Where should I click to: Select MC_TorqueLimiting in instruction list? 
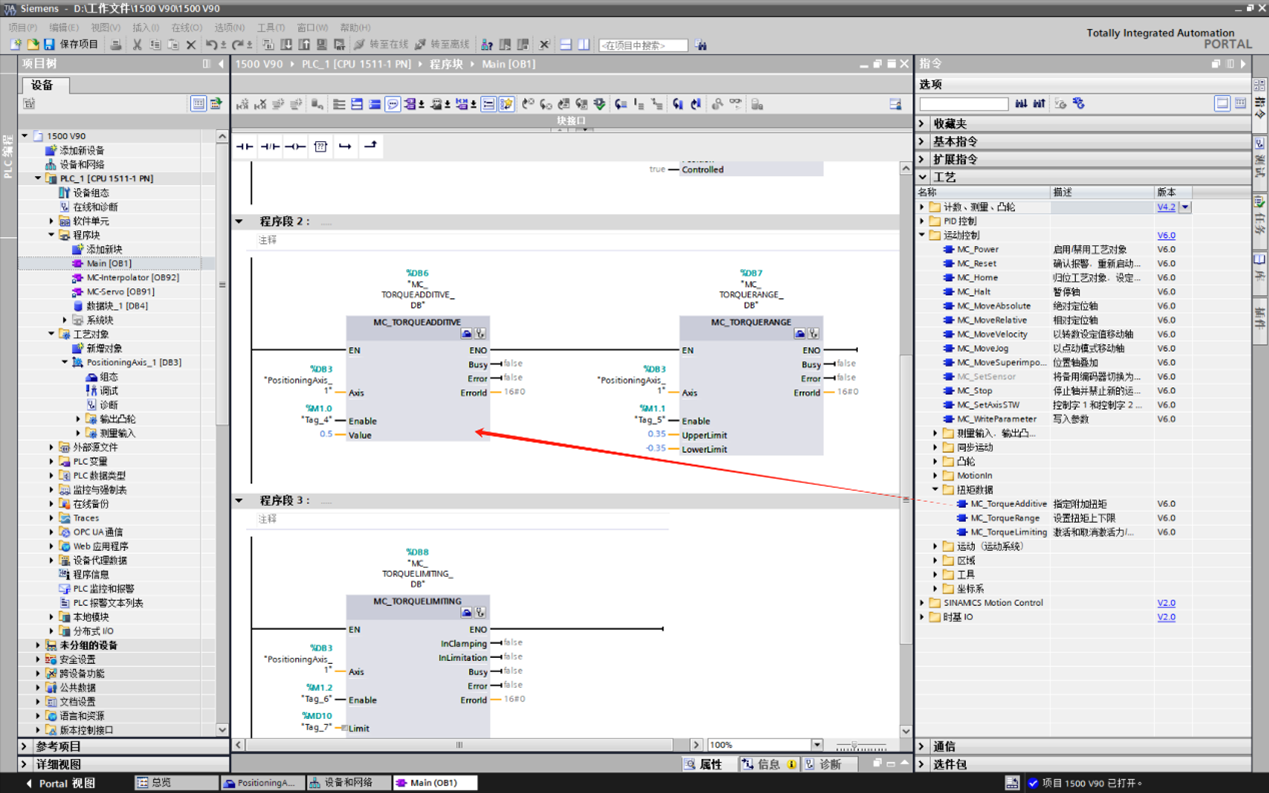click(x=1008, y=533)
